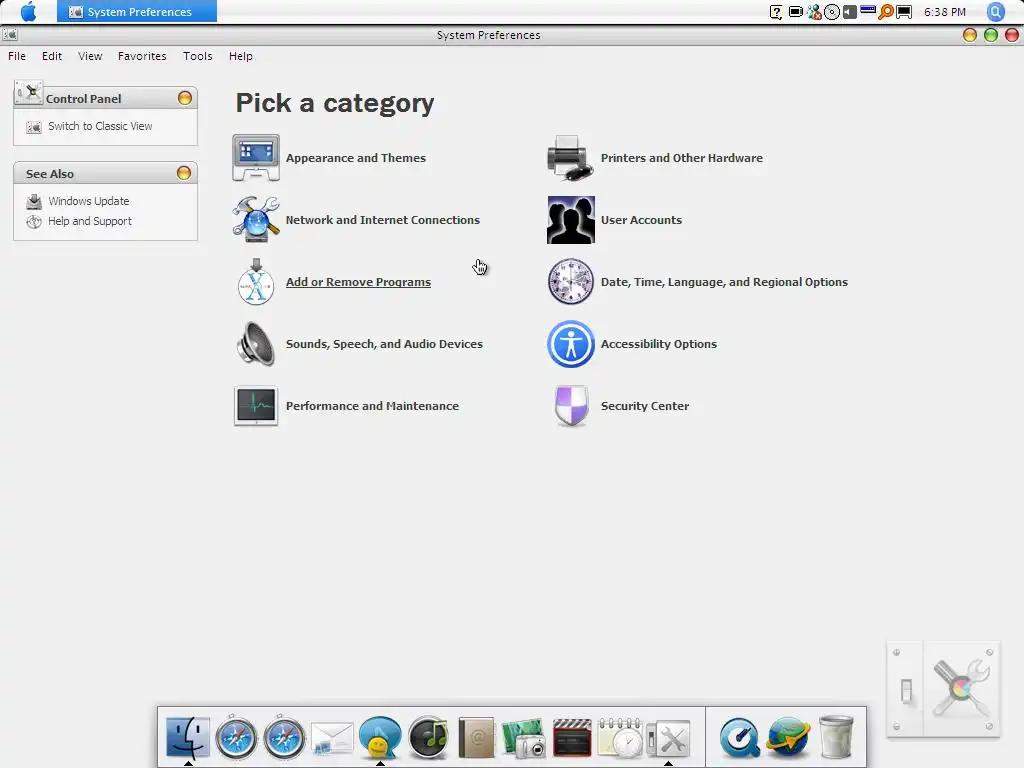
Task: Click the Appearance and Themes monitor icon
Action: point(256,157)
